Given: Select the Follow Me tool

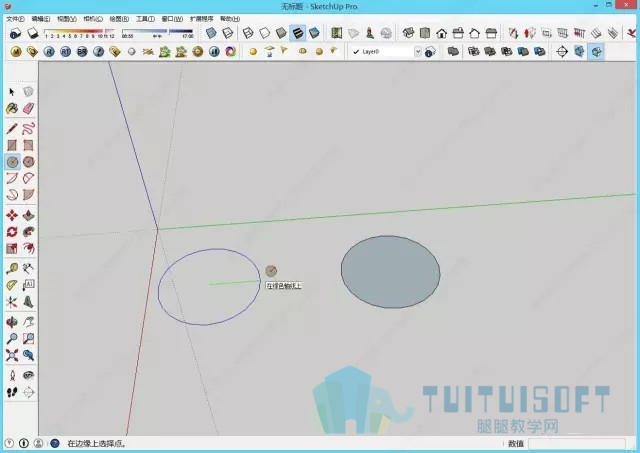Looking at the screenshot, I should click(x=28, y=232).
